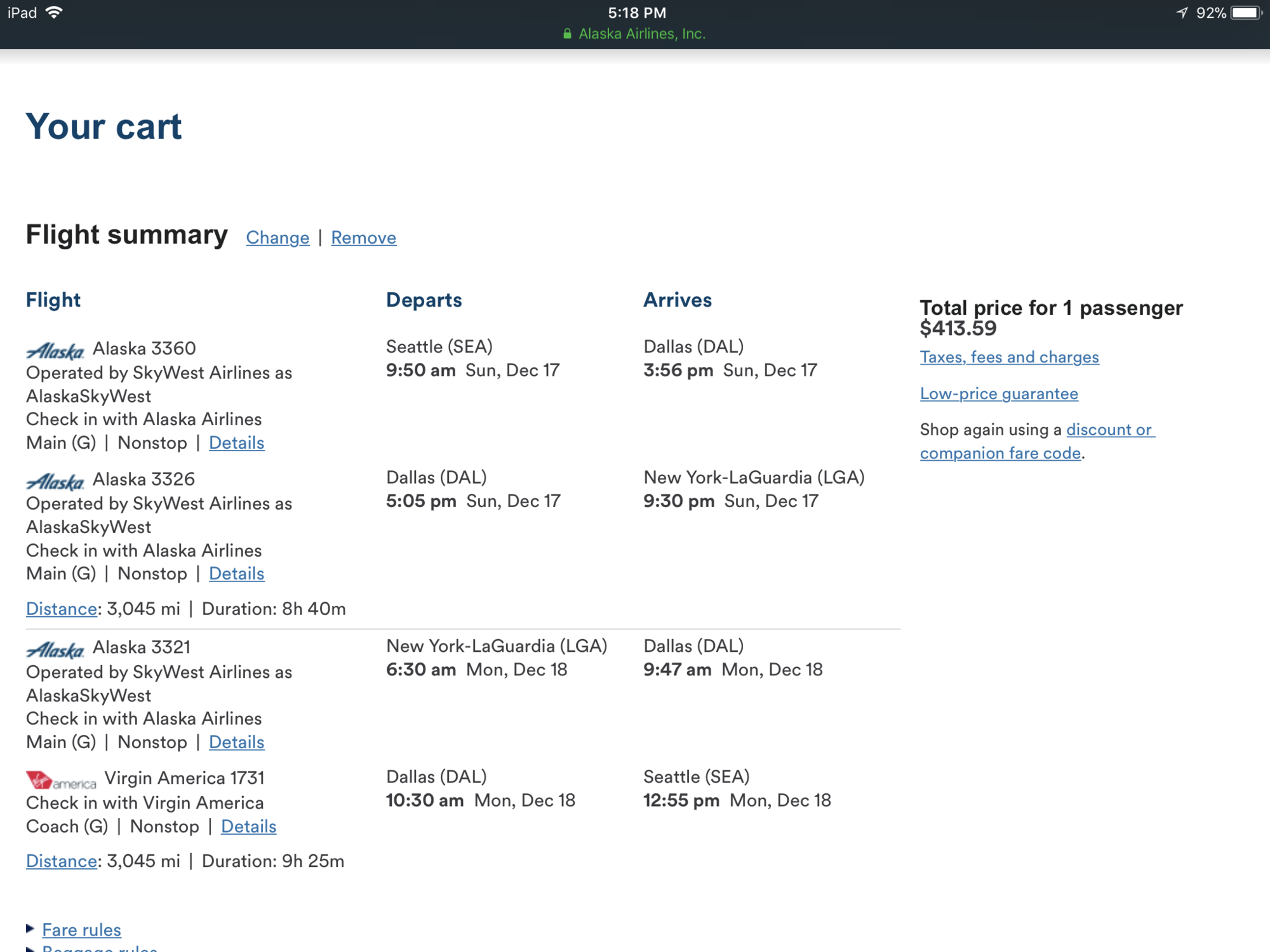This screenshot has height=952, width=1270.
Task: Click the discount or companion fare code link
Action: tap(1109, 430)
